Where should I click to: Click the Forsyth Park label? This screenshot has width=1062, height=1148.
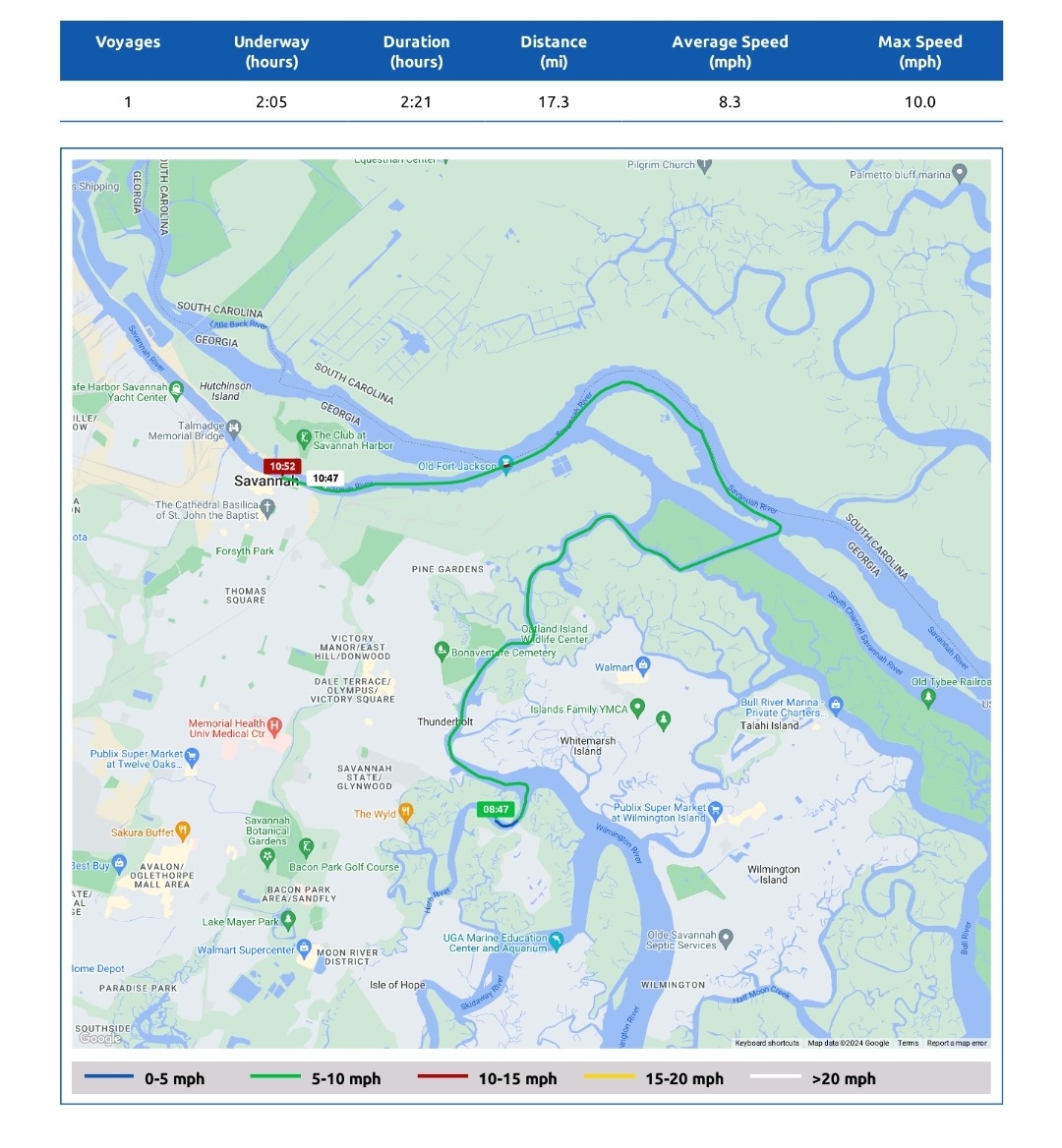(245, 550)
